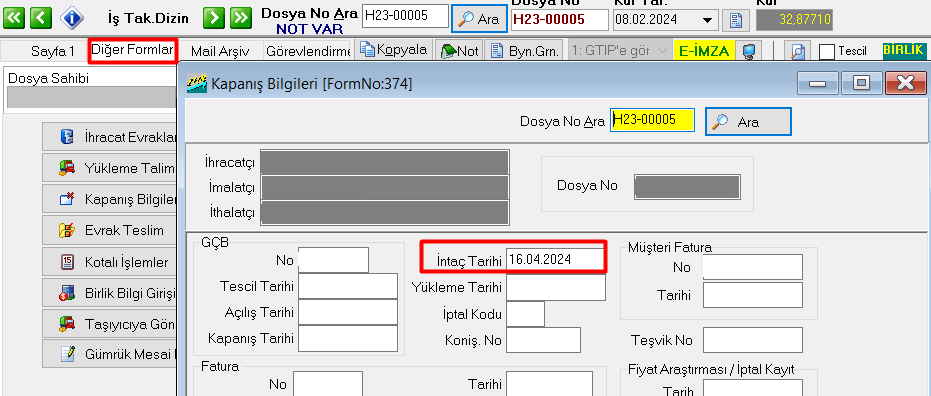
Task: Switch to Diğer Formlar tab
Action: [132, 50]
